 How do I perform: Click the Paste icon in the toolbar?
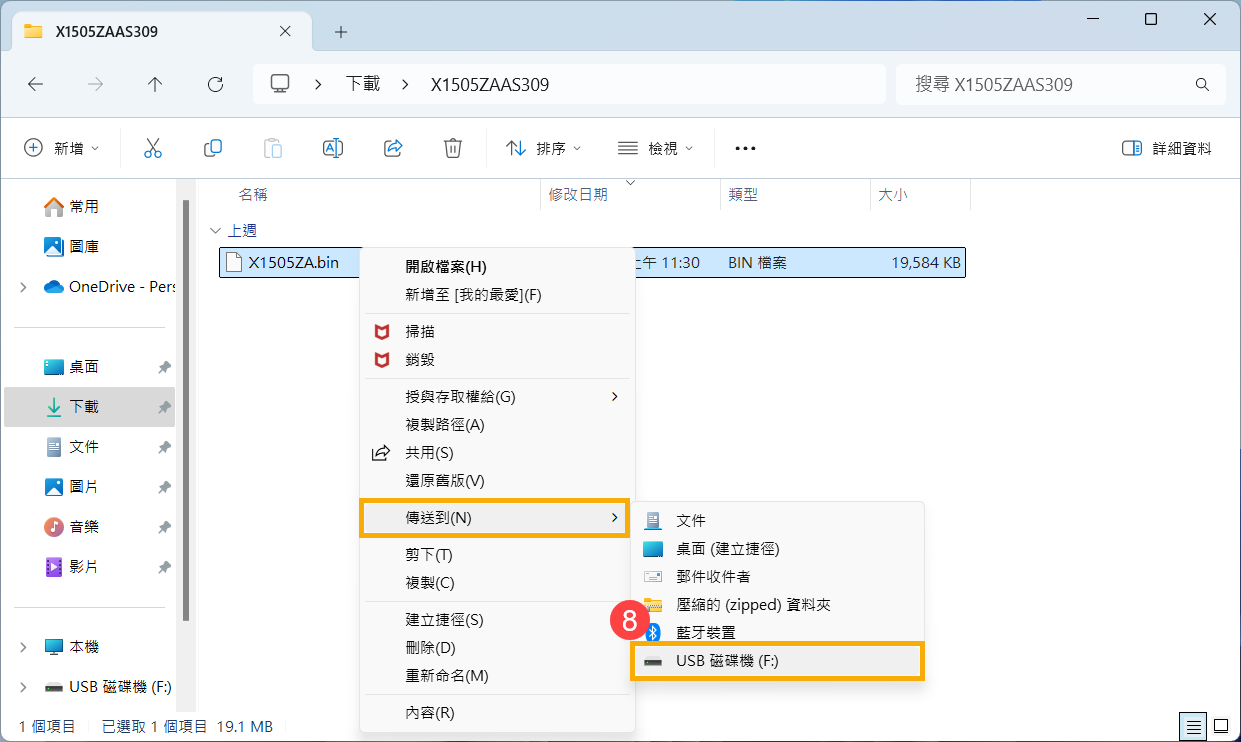272,147
